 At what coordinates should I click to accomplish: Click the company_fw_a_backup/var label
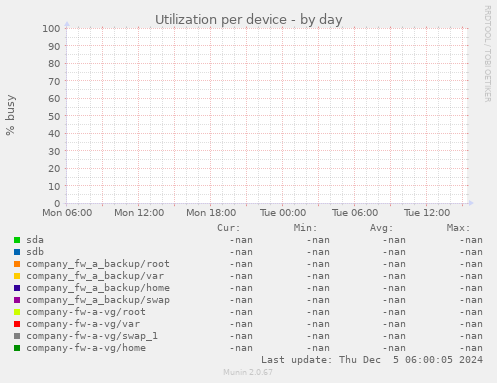(x=95, y=276)
